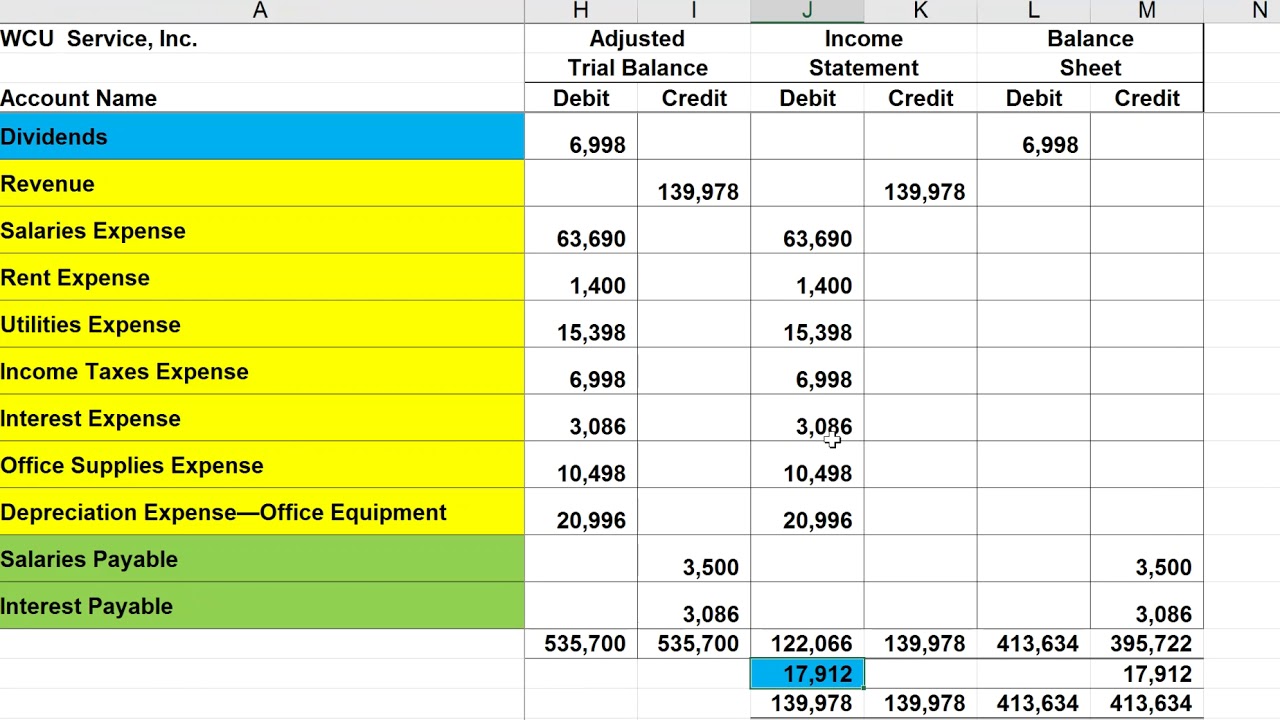
Task: Click Revenue 139,978 in Trial Balance Credit
Action: click(x=694, y=184)
